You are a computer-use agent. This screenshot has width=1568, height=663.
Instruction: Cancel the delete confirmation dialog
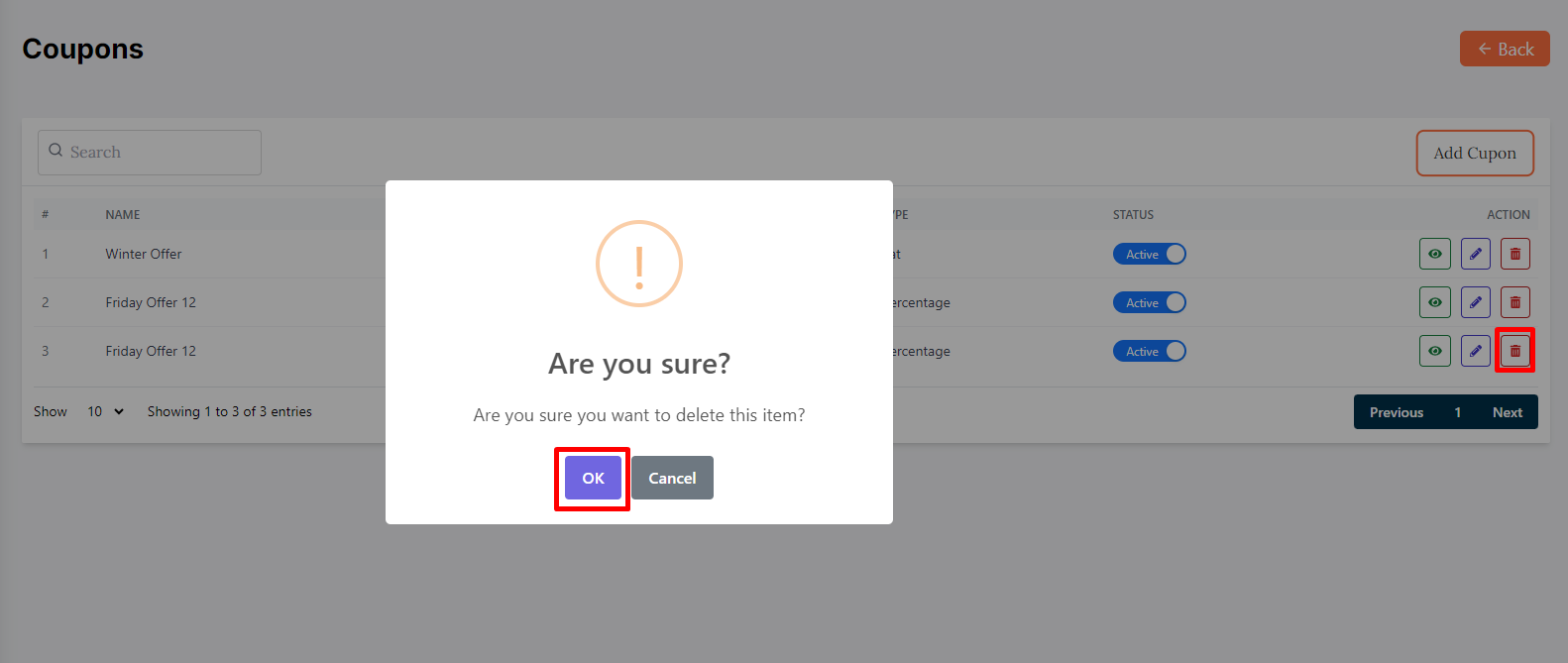coord(672,478)
